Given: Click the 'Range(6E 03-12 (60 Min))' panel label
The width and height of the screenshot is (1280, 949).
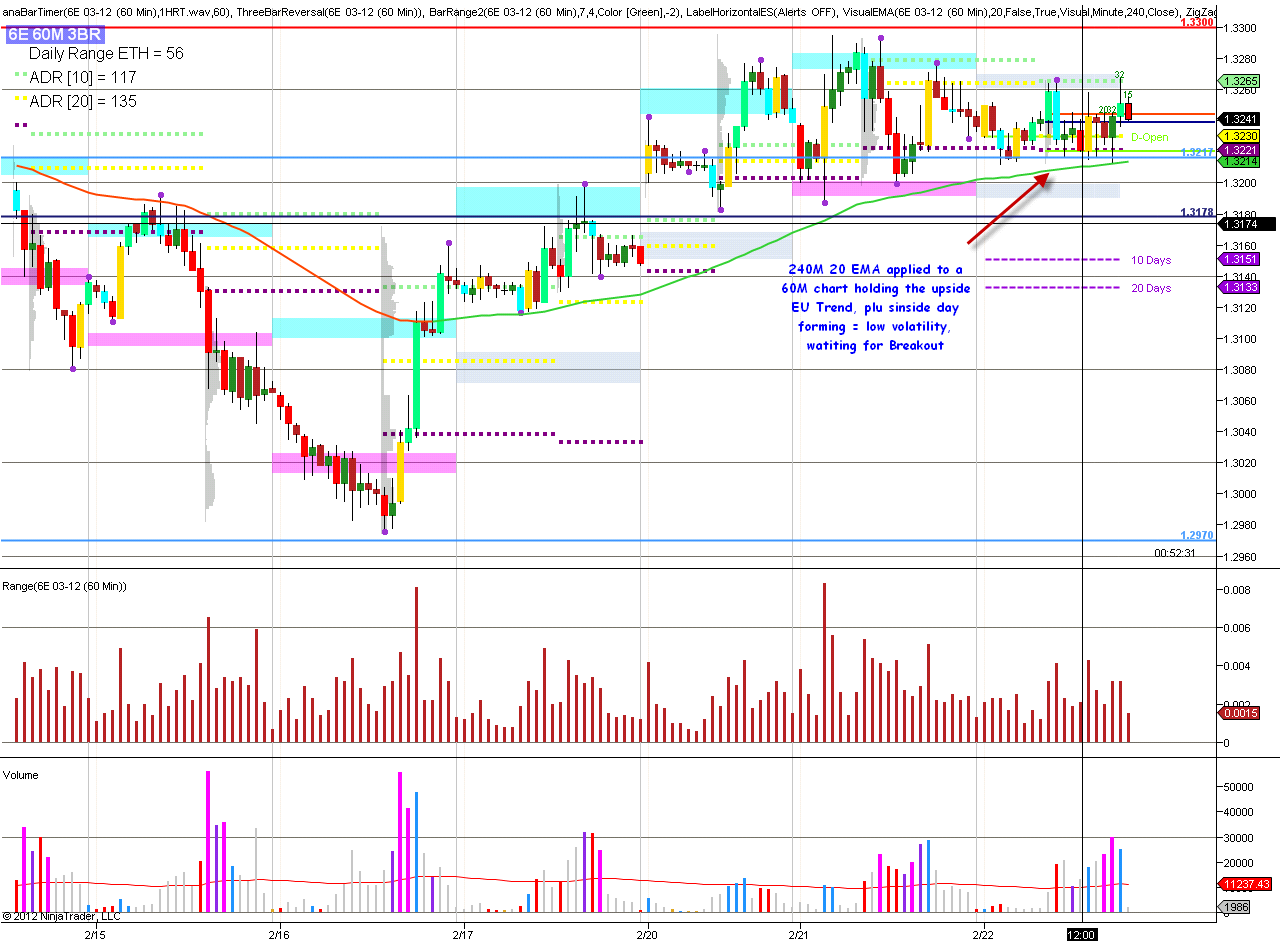Looking at the screenshot, I should [65, 585].
